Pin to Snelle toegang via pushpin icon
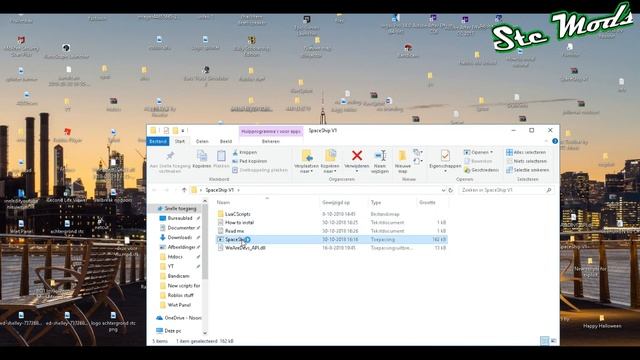Screen dimensions: 640x360 tap(170, 156)
